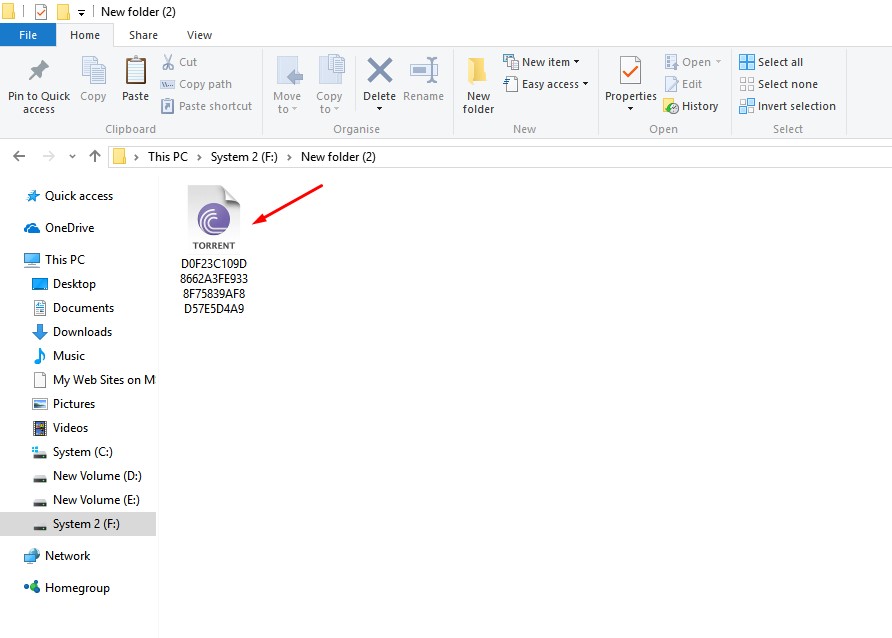Open Downloads in navigation pane
892x638 pixels.
coord(82,332)
